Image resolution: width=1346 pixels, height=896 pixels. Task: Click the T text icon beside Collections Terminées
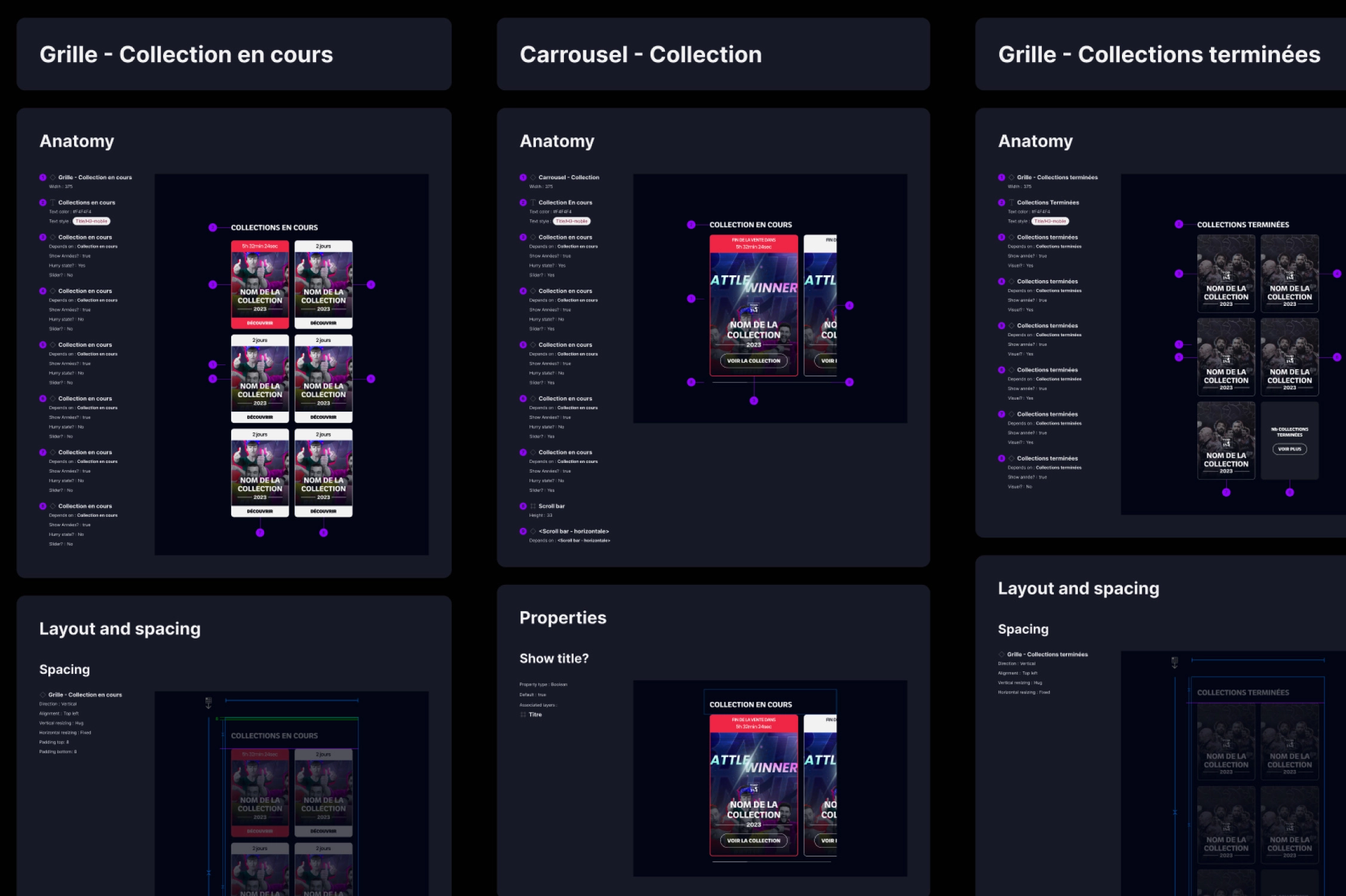[1011, 202]
